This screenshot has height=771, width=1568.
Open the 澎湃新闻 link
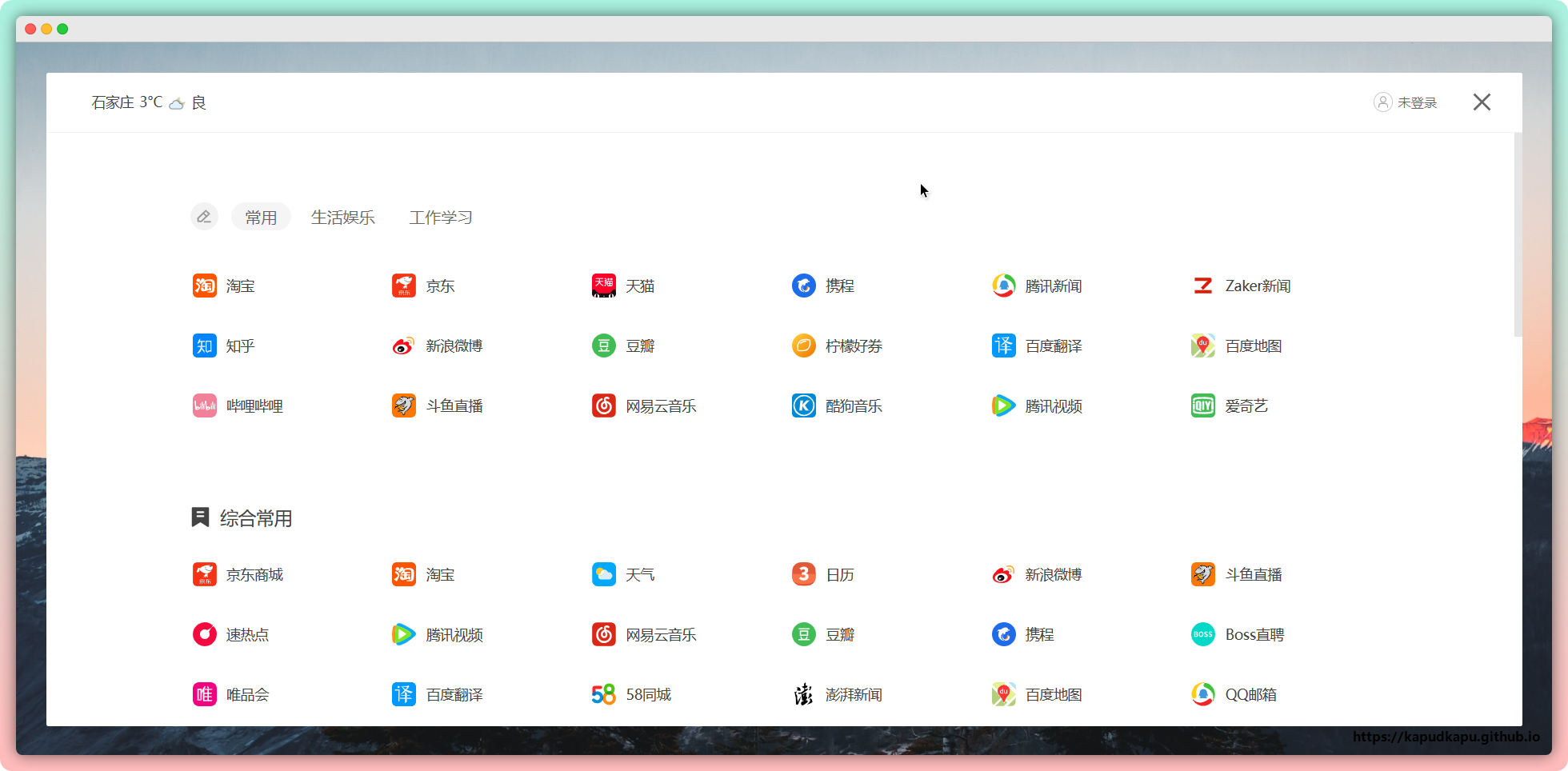[853, 695]
